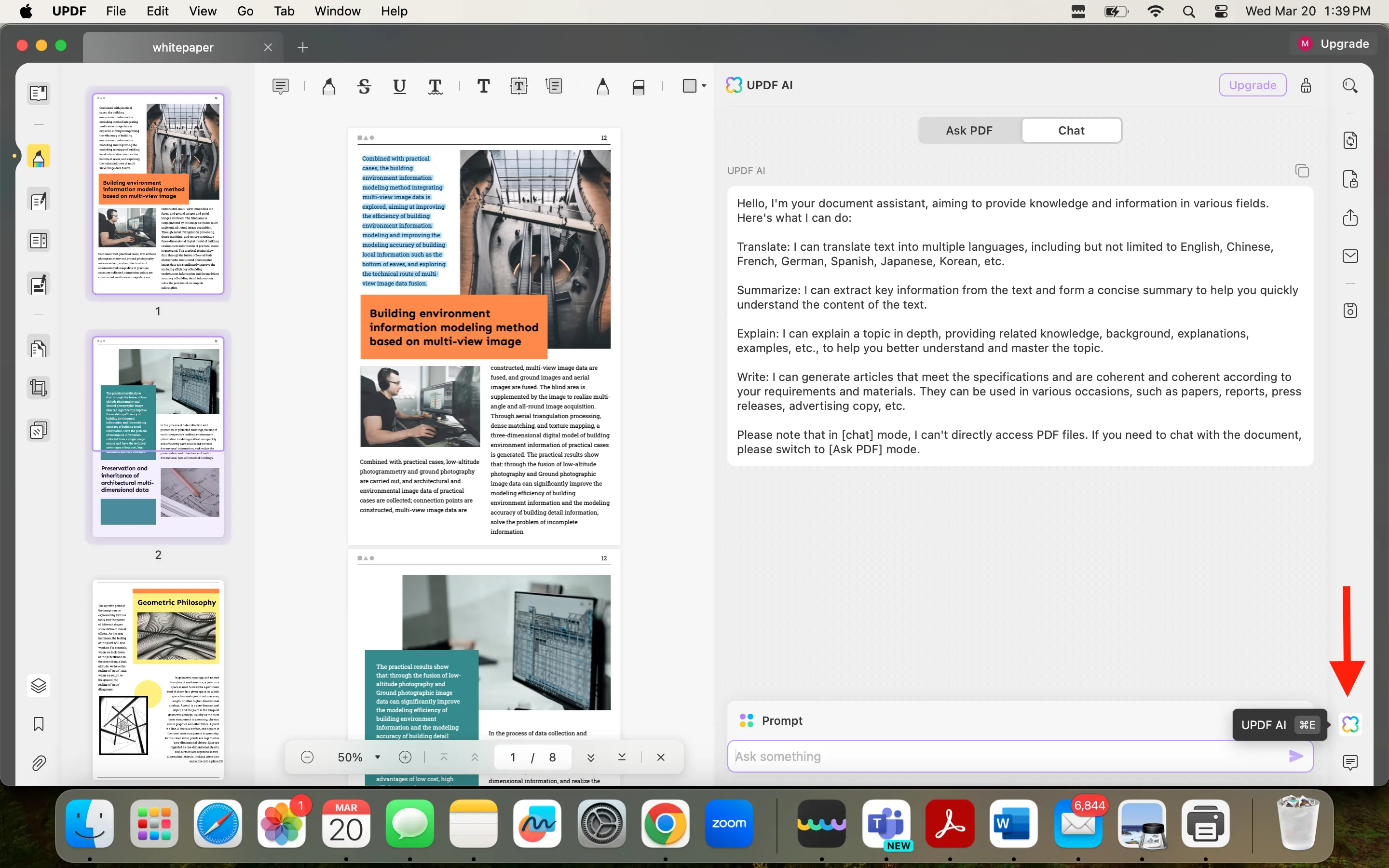Open the bookmark panel in sidebar
Image resolution: width=1389 pixels, height=868 pixels.
(x=39, y=724)
